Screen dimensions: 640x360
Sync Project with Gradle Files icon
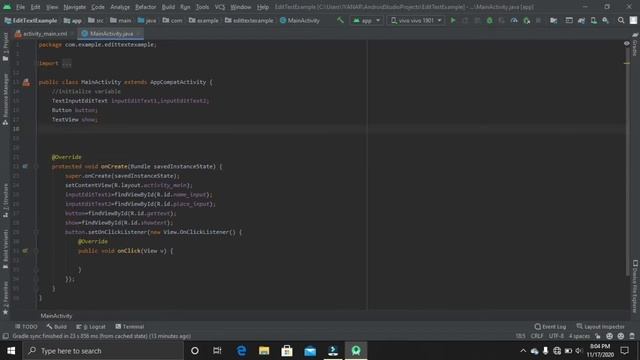coord(581,20)
